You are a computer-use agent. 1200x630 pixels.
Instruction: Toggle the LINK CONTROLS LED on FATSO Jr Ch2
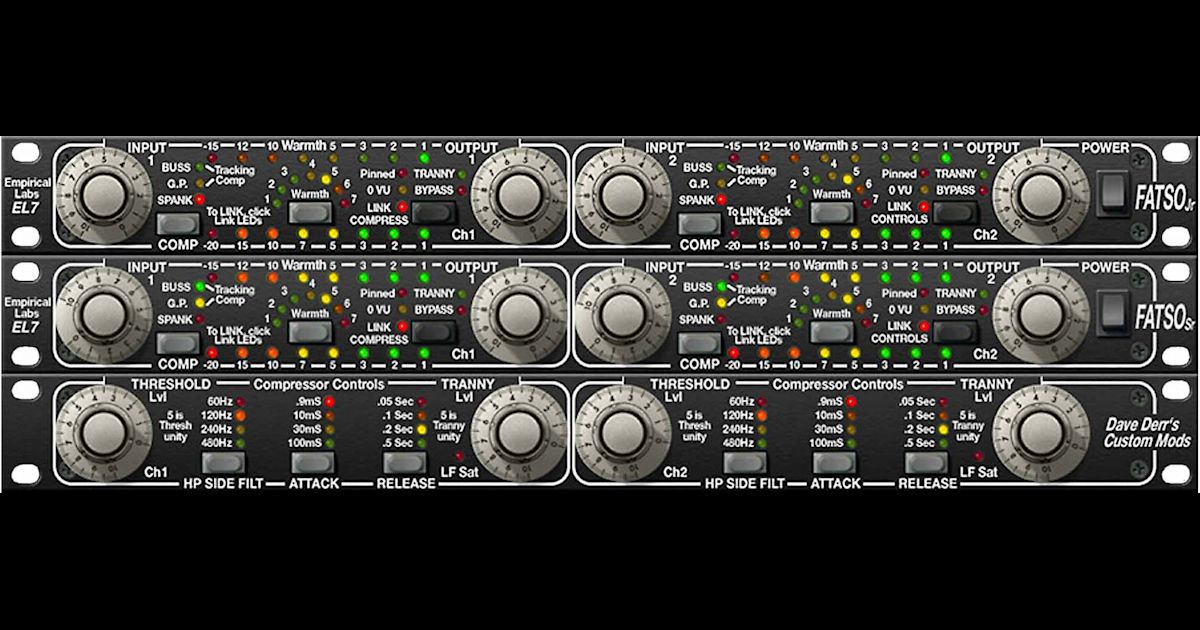(923, 207)
